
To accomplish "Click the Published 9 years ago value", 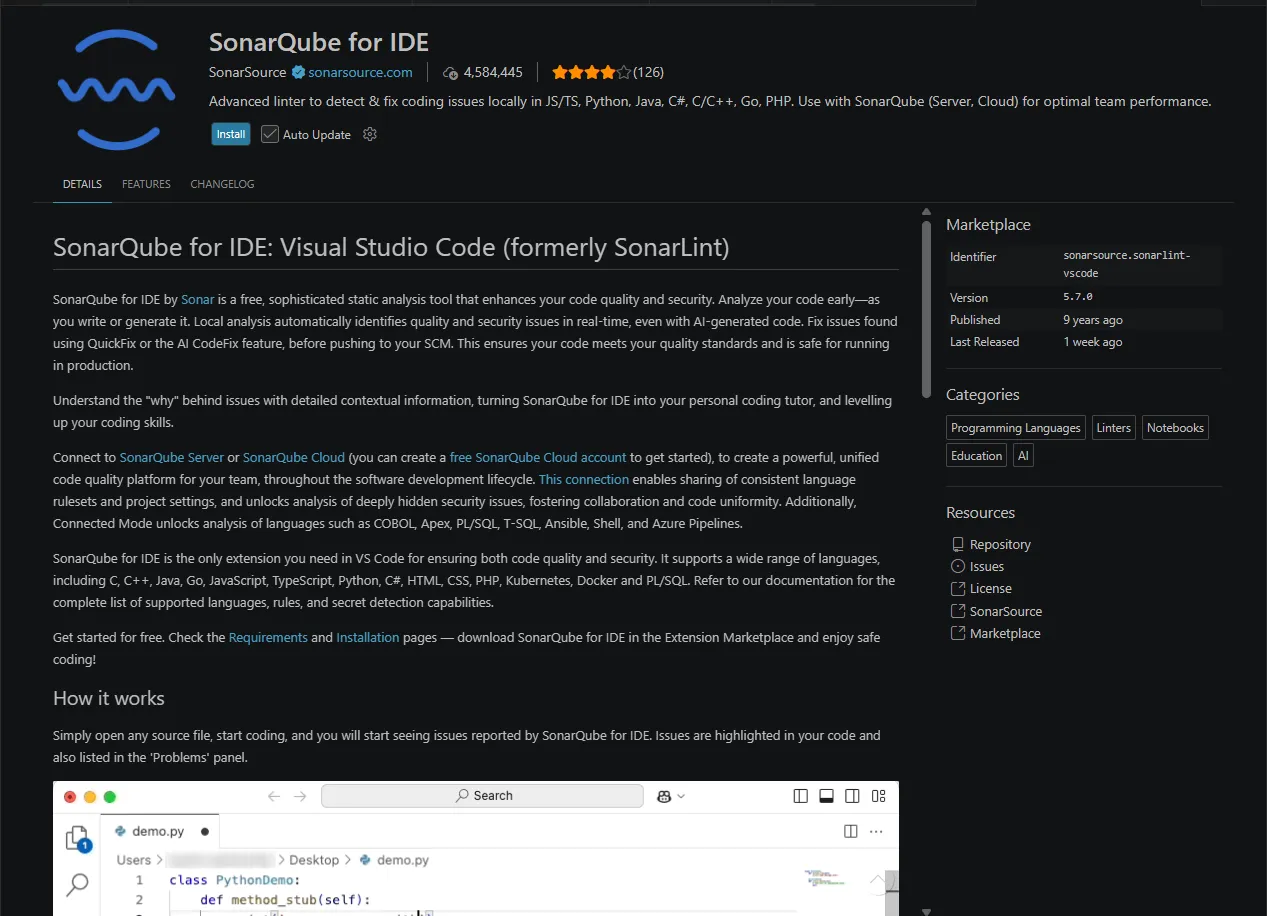I will pyautogui.click(x=1093, y=320).
